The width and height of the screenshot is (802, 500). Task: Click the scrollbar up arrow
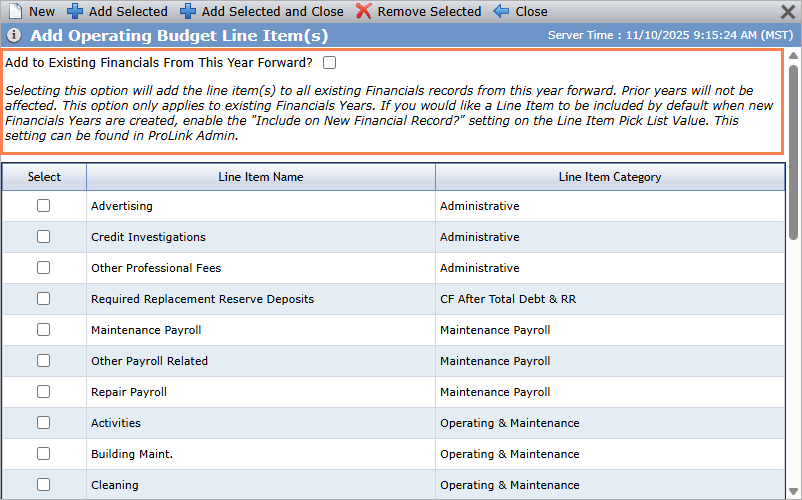[793, 55]
